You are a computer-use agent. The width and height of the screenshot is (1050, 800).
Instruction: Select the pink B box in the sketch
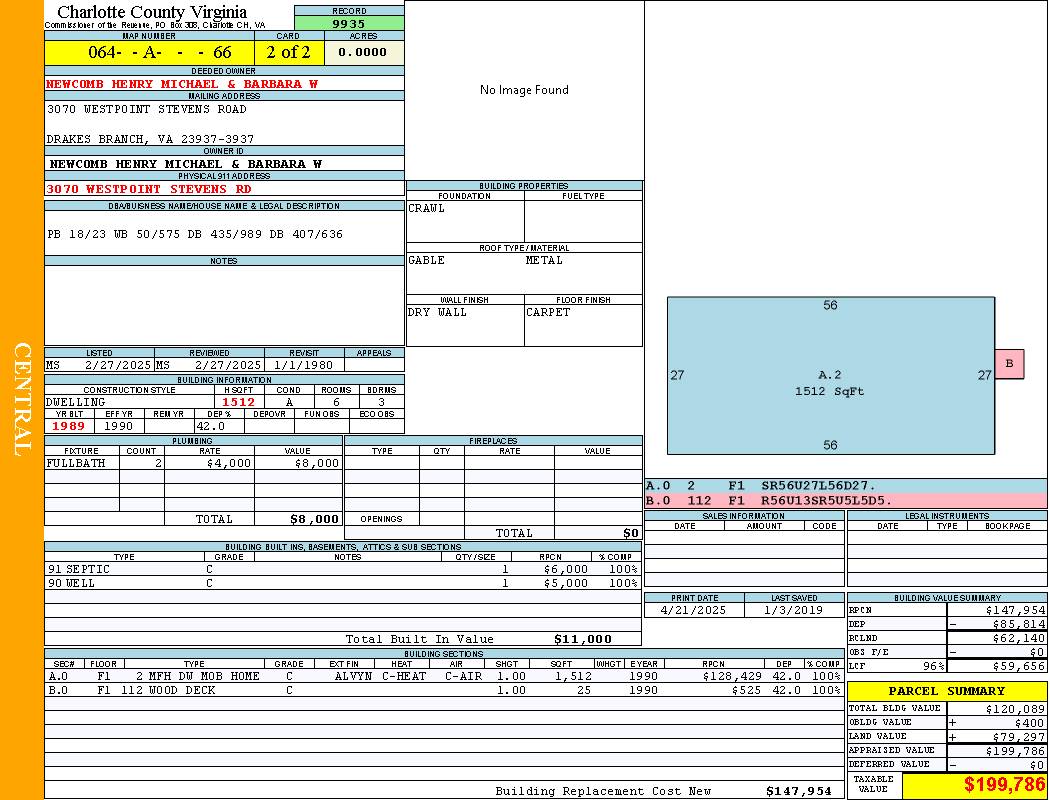pyautogui.click(x=1009, y=364)
